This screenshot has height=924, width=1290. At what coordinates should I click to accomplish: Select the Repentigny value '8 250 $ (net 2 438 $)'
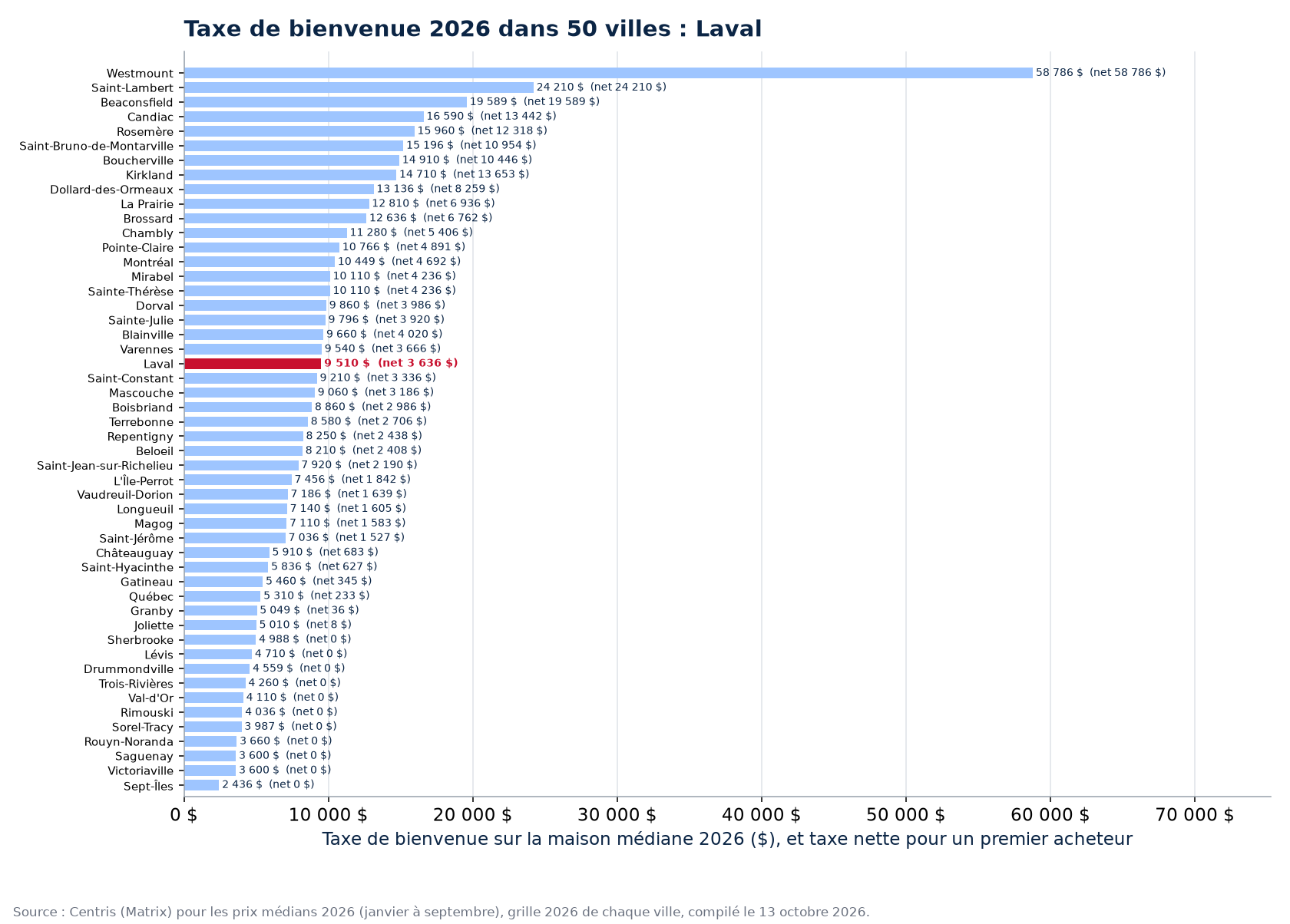point(364,437)
